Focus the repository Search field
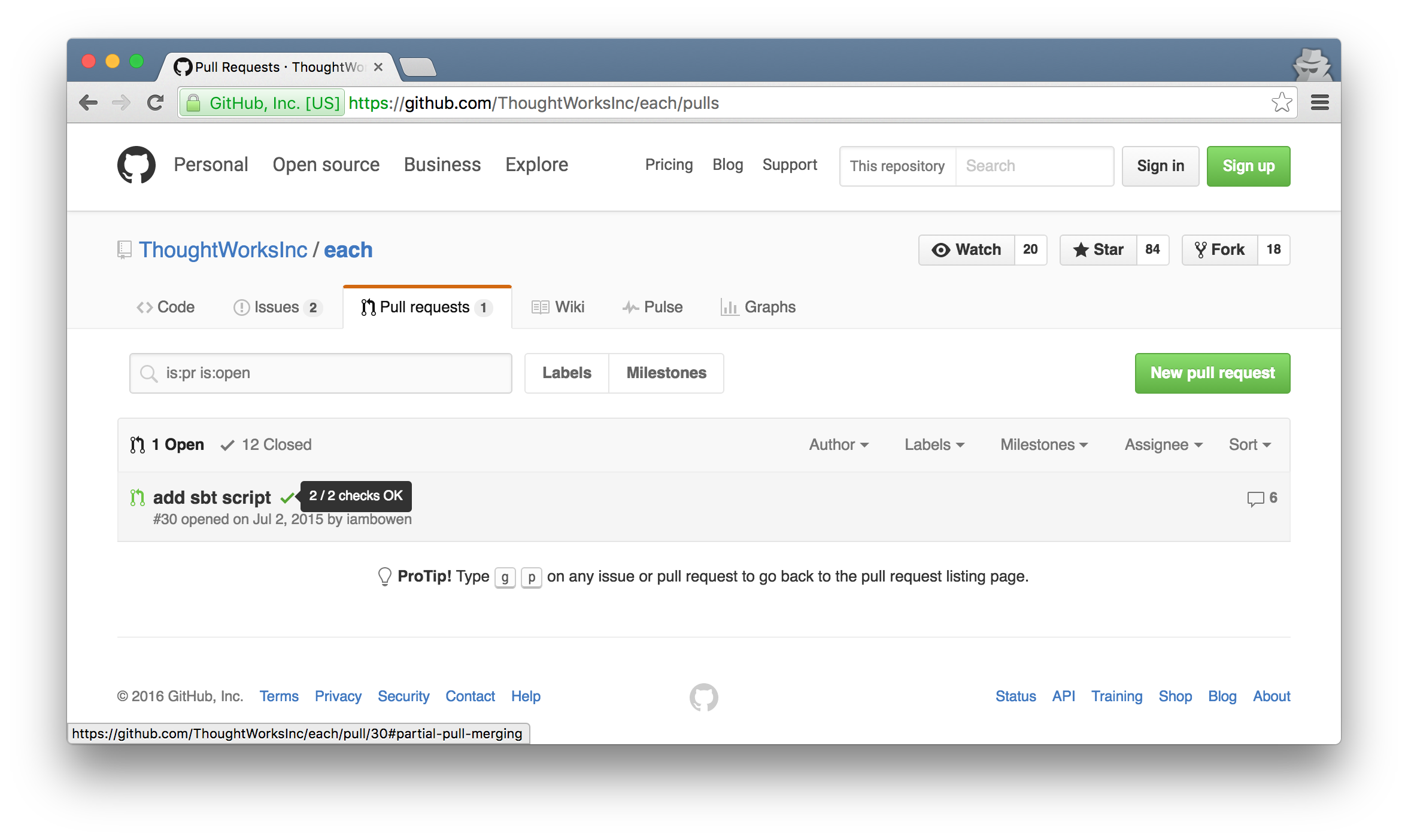 point(1034,166)
